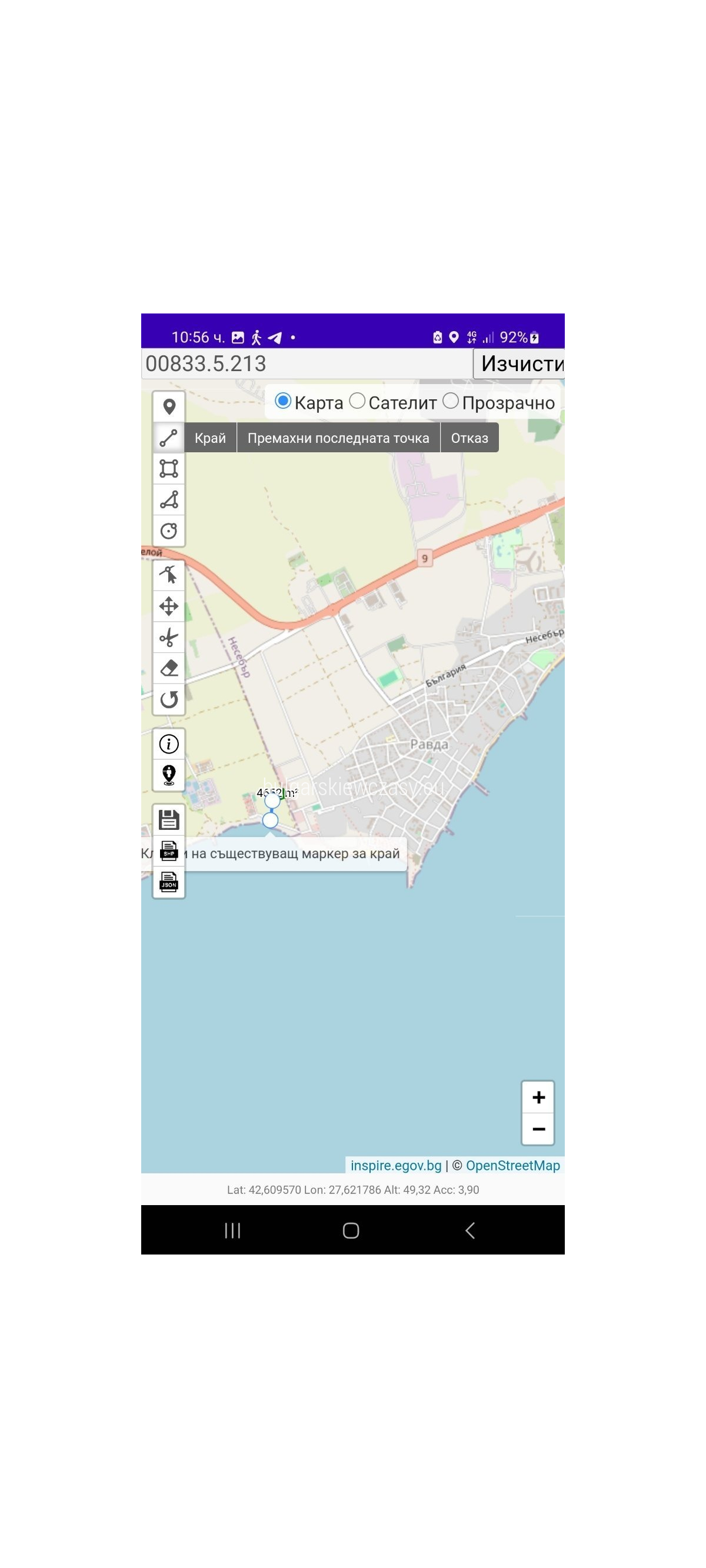Choose the Прозрачно transparent layer option

click(450, 401)
